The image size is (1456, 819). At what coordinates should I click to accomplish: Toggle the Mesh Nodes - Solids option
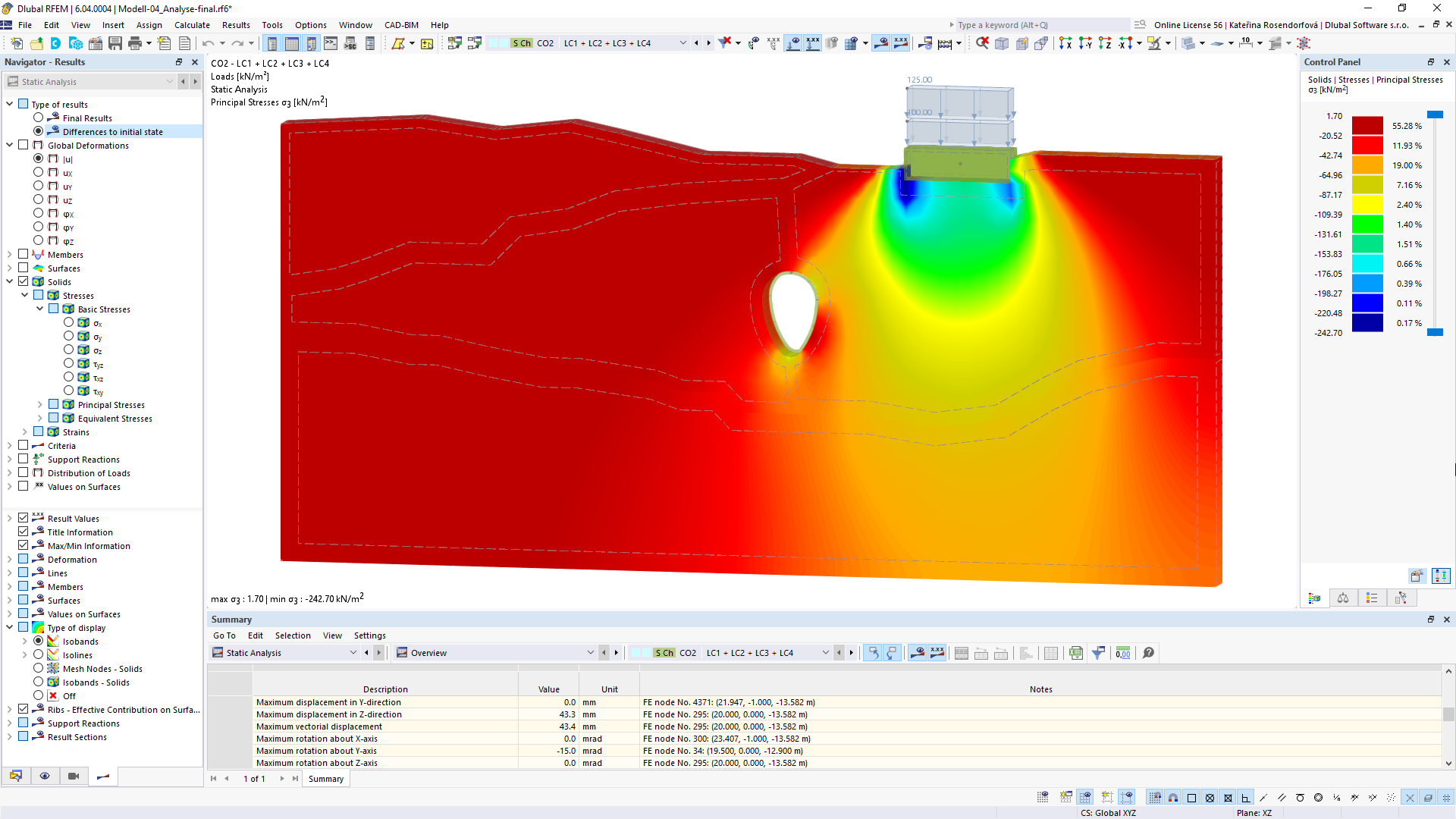click(x=37, y=668)
